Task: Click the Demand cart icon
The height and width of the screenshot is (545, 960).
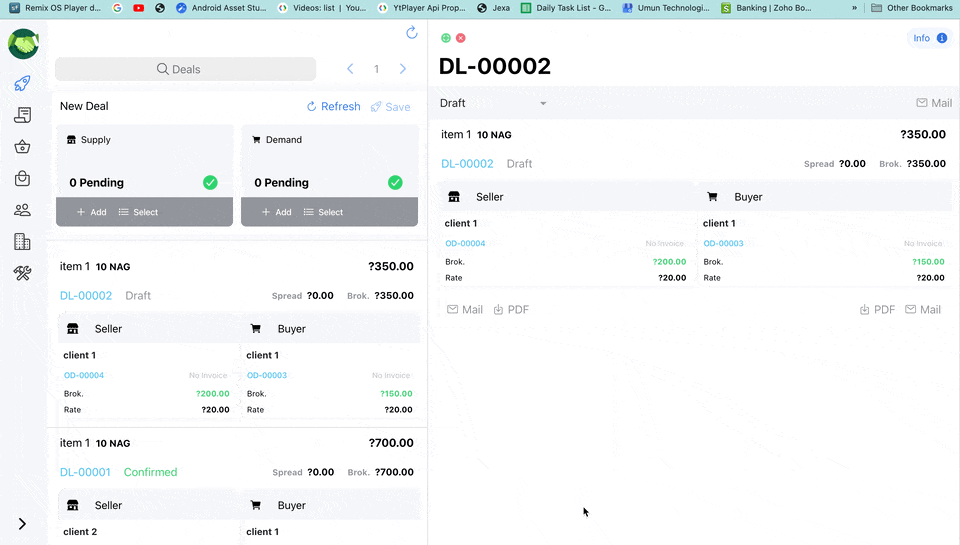Action: pos(257,140)
